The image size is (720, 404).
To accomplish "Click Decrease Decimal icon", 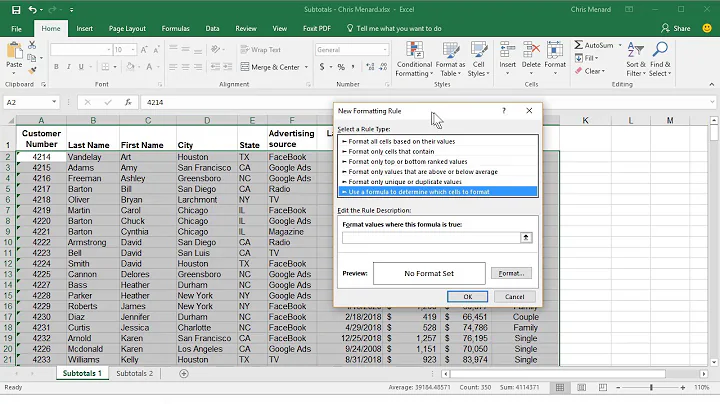I will 383,67.
